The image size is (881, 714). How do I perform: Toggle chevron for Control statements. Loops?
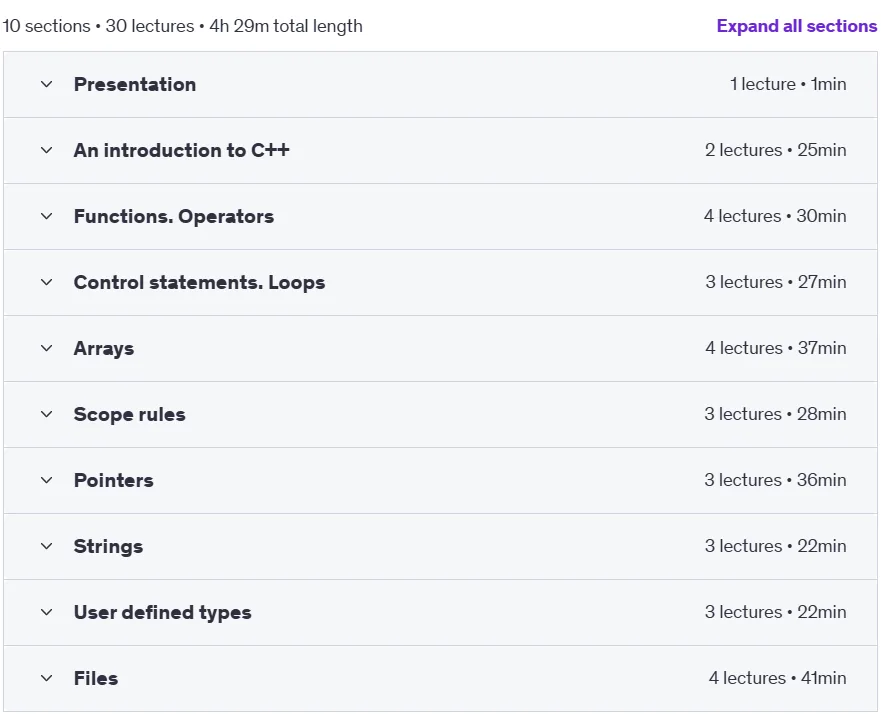(x=47, y=283)
